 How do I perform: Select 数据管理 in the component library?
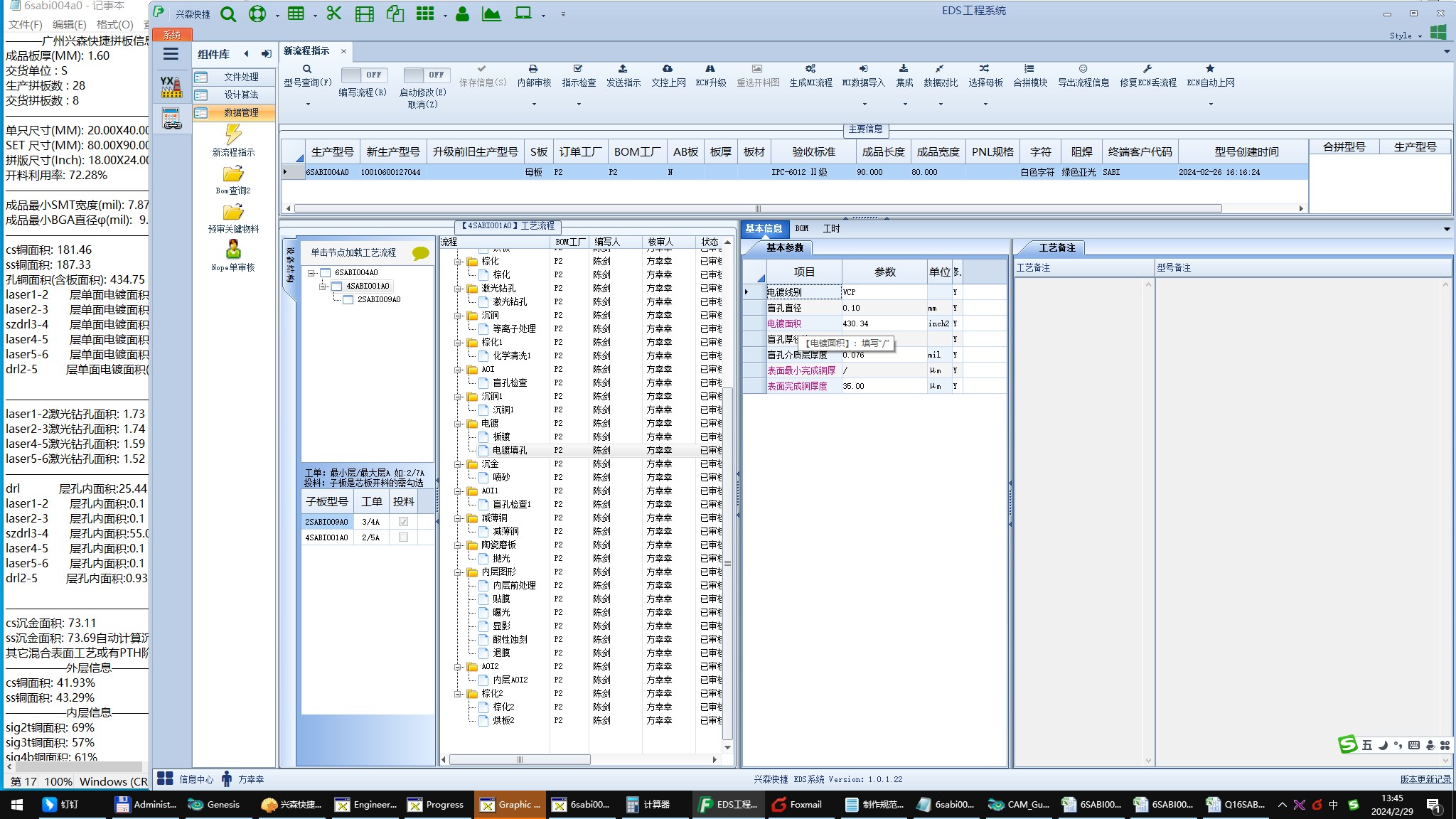241,112
